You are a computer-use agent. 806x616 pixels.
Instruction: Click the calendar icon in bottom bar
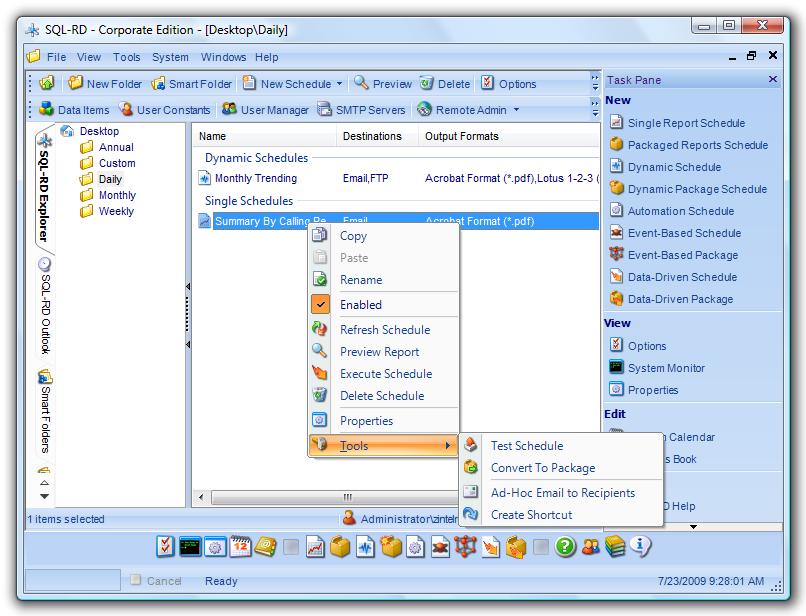click(x=241, y=546)
